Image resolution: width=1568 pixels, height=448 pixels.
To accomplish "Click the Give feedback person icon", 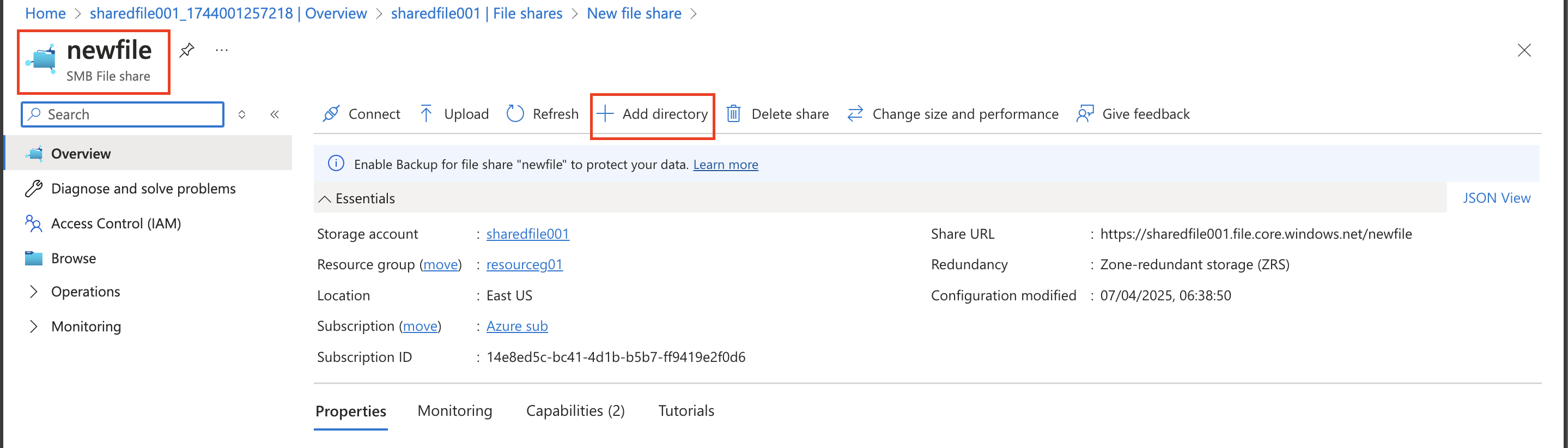I will [1085, 114].
